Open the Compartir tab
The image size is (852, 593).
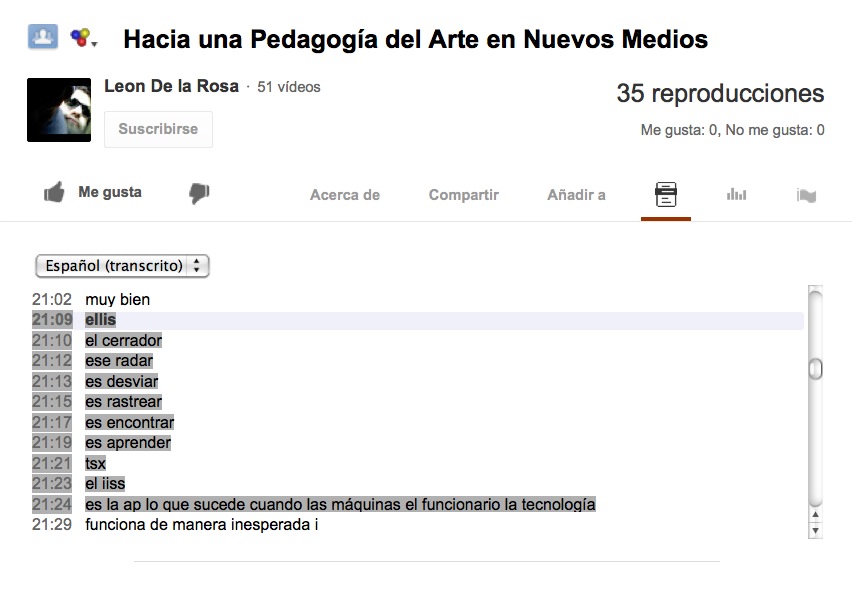point(463,195)
